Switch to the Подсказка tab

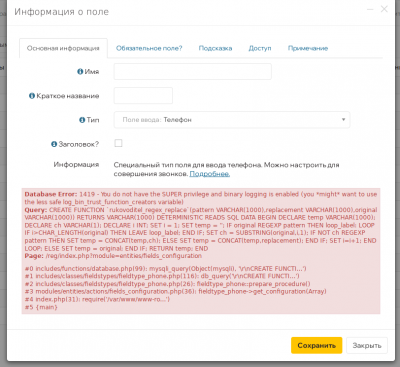(x=215, y=48)
